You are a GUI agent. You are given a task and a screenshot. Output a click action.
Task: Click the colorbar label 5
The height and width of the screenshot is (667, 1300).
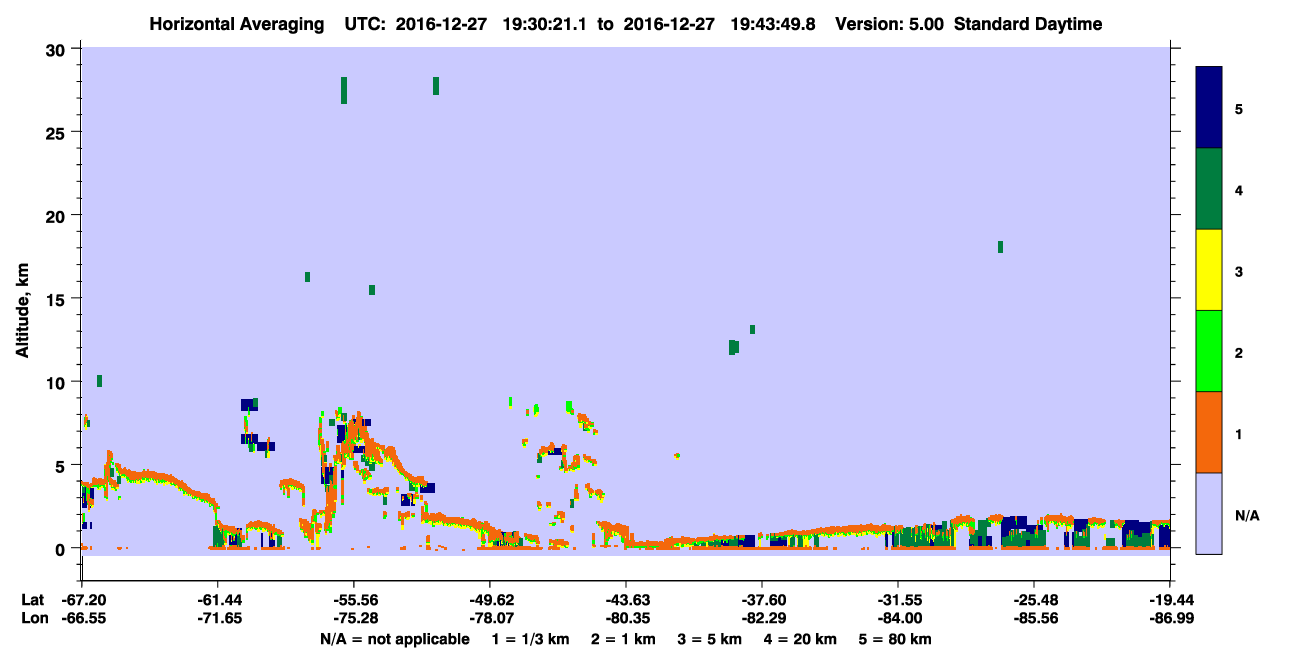[x=1239, y=109]
